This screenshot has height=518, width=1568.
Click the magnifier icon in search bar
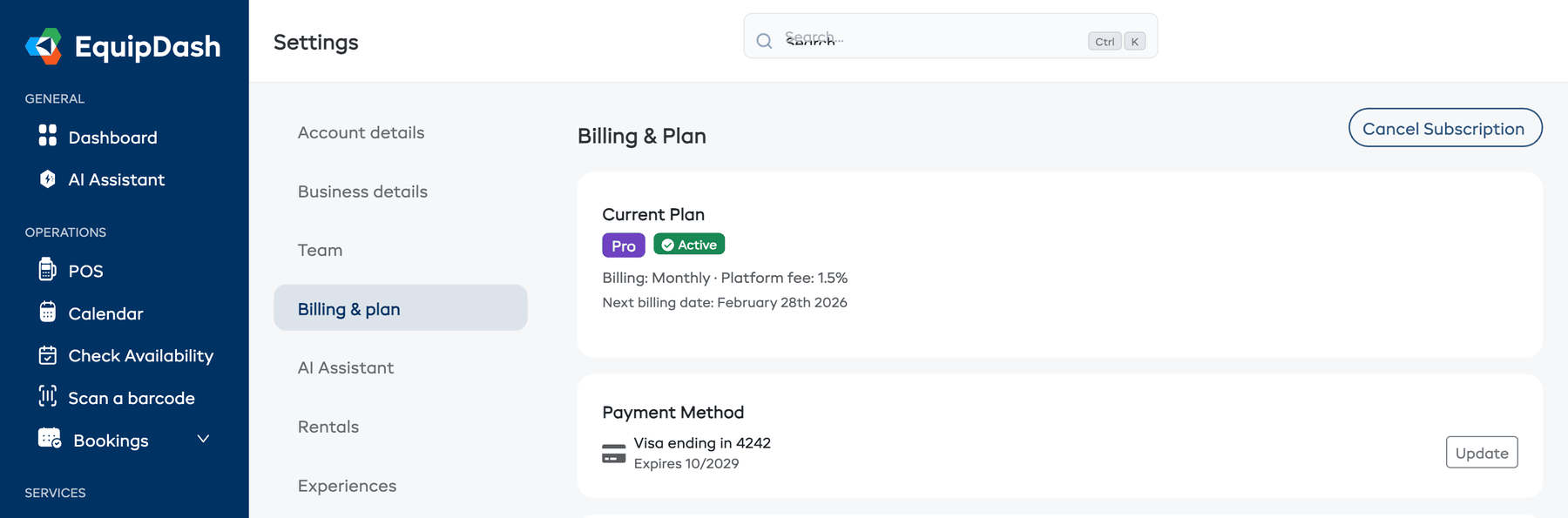[x=764, y=41]
